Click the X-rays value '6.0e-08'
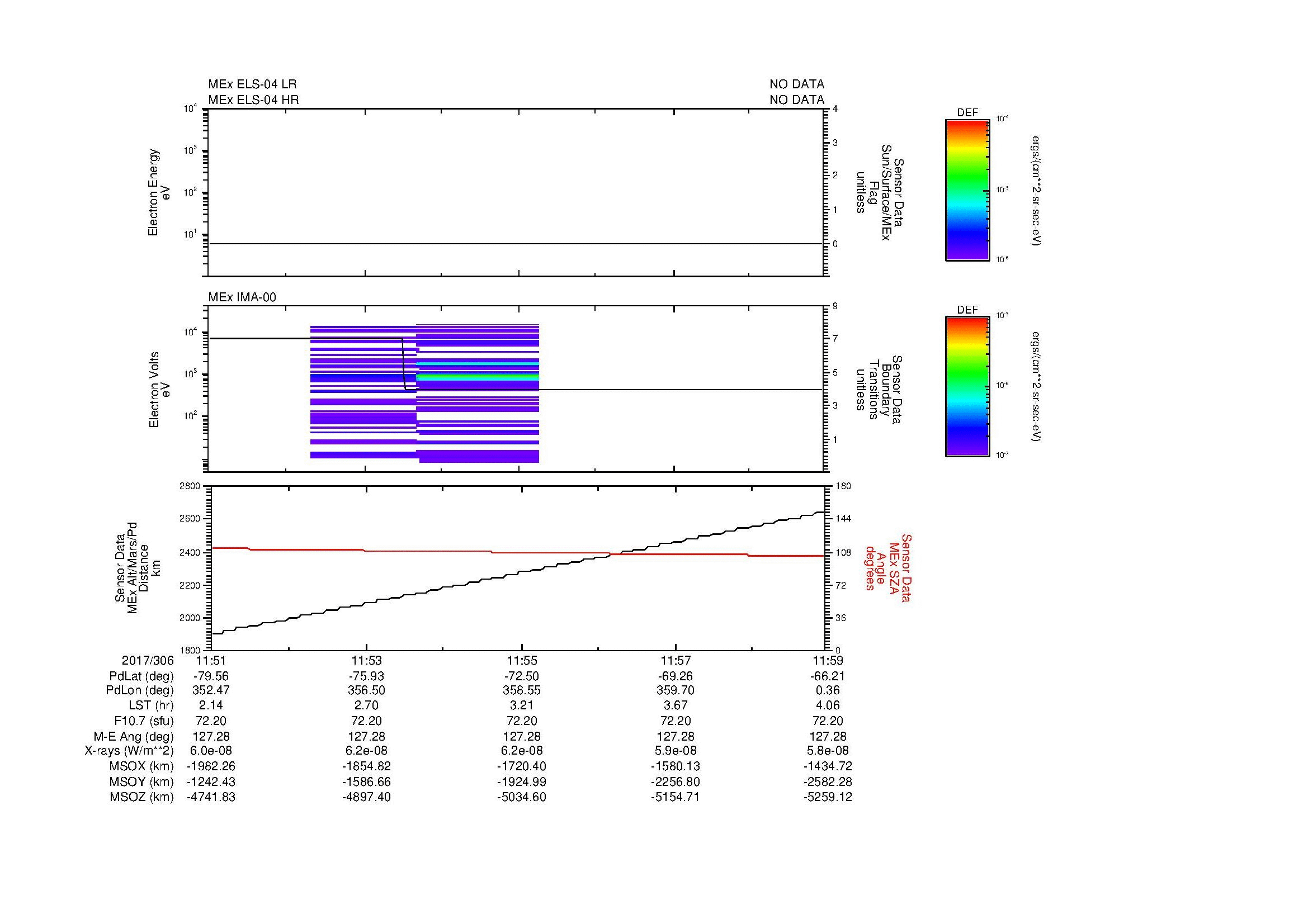This screenshot has height=924, width=1308. pos(211,751)
